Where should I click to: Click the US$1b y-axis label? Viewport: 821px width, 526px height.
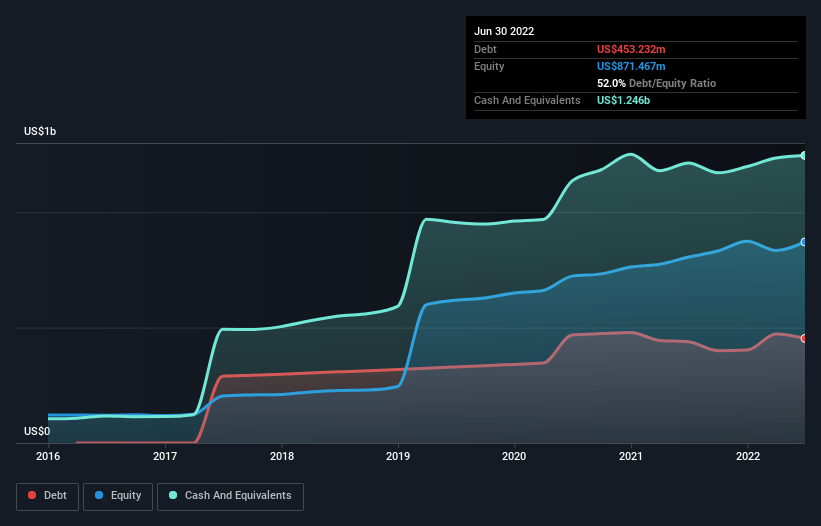(x=40, y=131)
